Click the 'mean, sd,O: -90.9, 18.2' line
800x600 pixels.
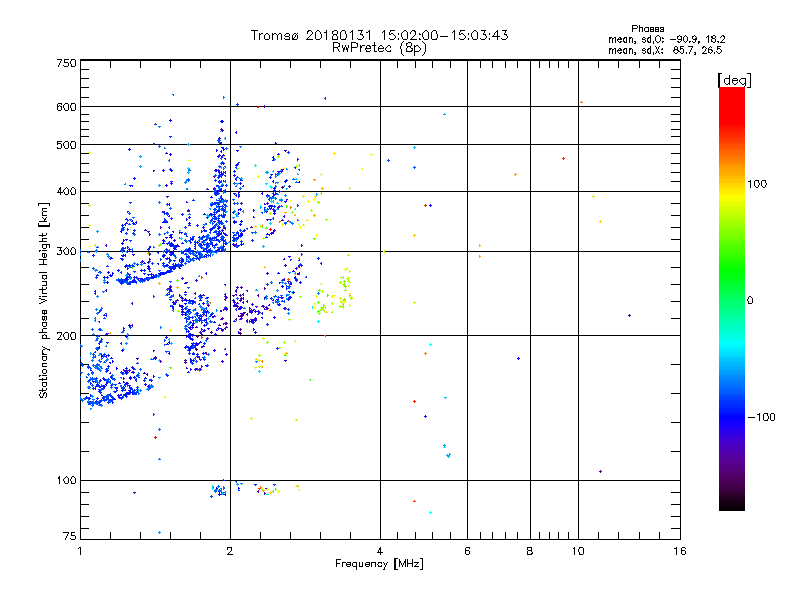pos(666,39)
